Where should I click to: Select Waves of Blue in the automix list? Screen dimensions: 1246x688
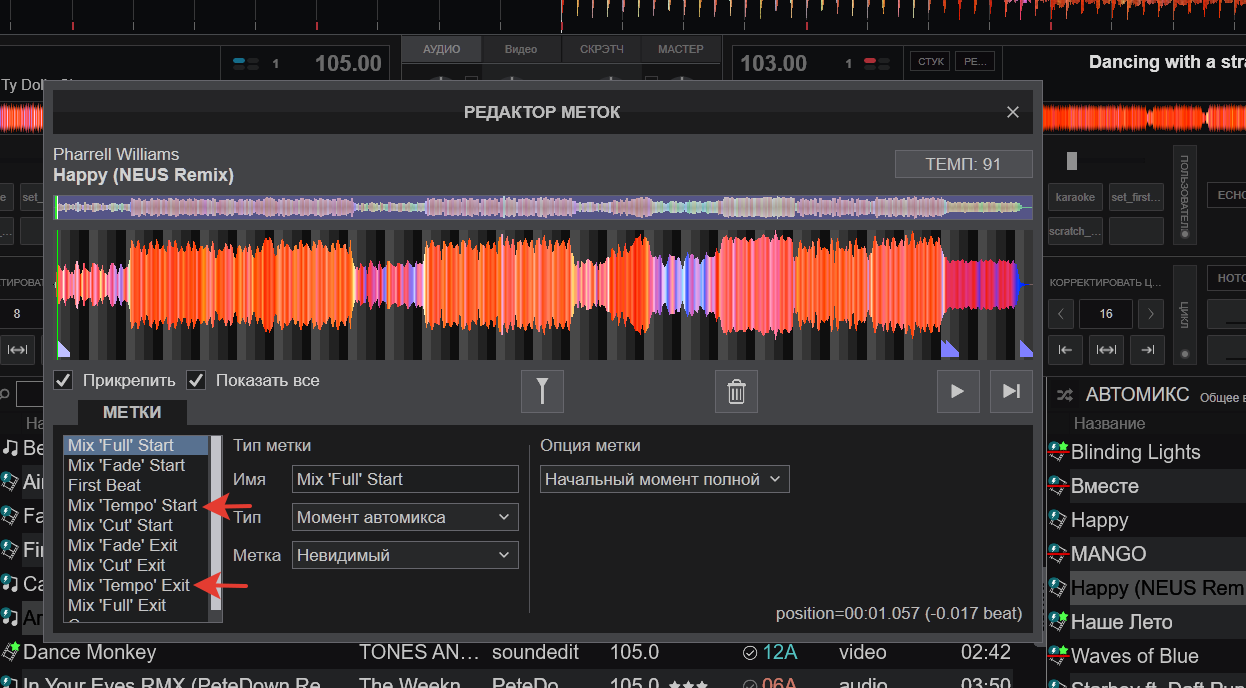click(x=1135, y=656)
